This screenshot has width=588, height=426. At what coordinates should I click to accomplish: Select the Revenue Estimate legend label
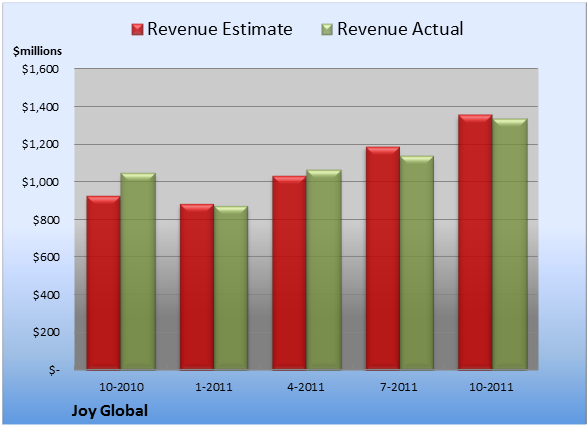tap(220, 29)
